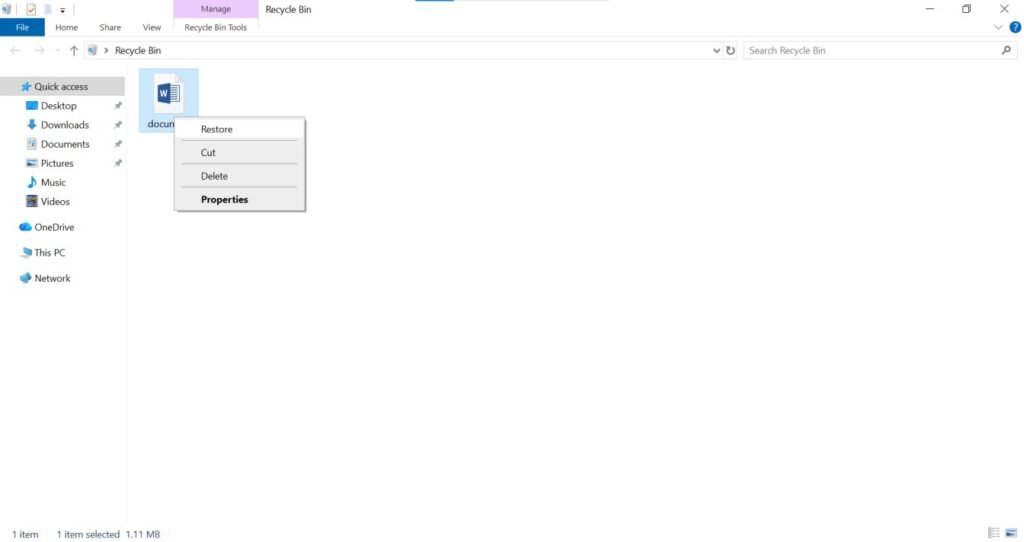
Task: Select Delete in the context menu
Action: 214,176
